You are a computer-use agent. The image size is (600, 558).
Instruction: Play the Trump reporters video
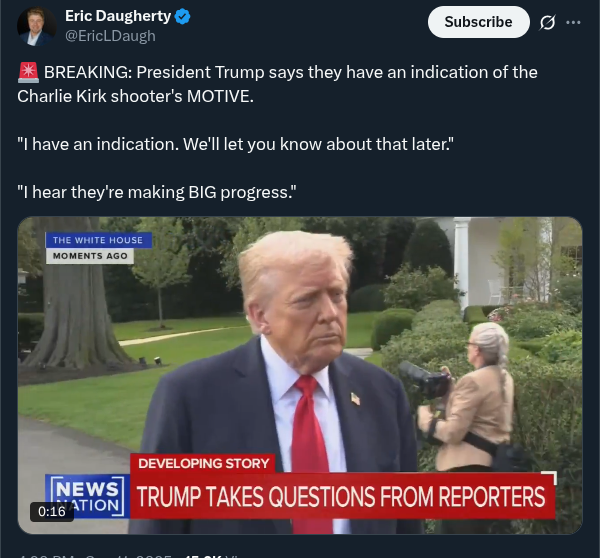click(x=300, y=375)
